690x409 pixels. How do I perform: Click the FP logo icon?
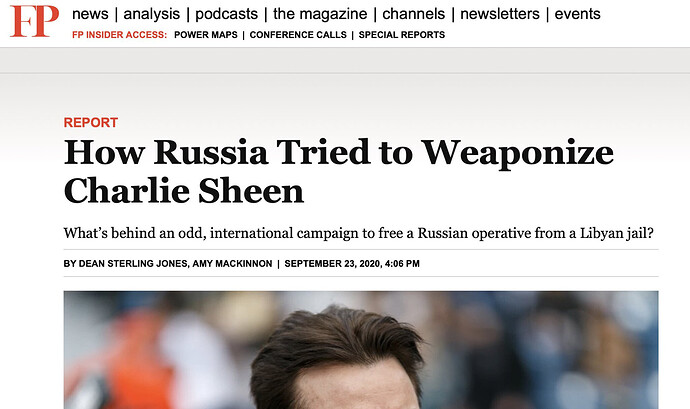[34, 21]
